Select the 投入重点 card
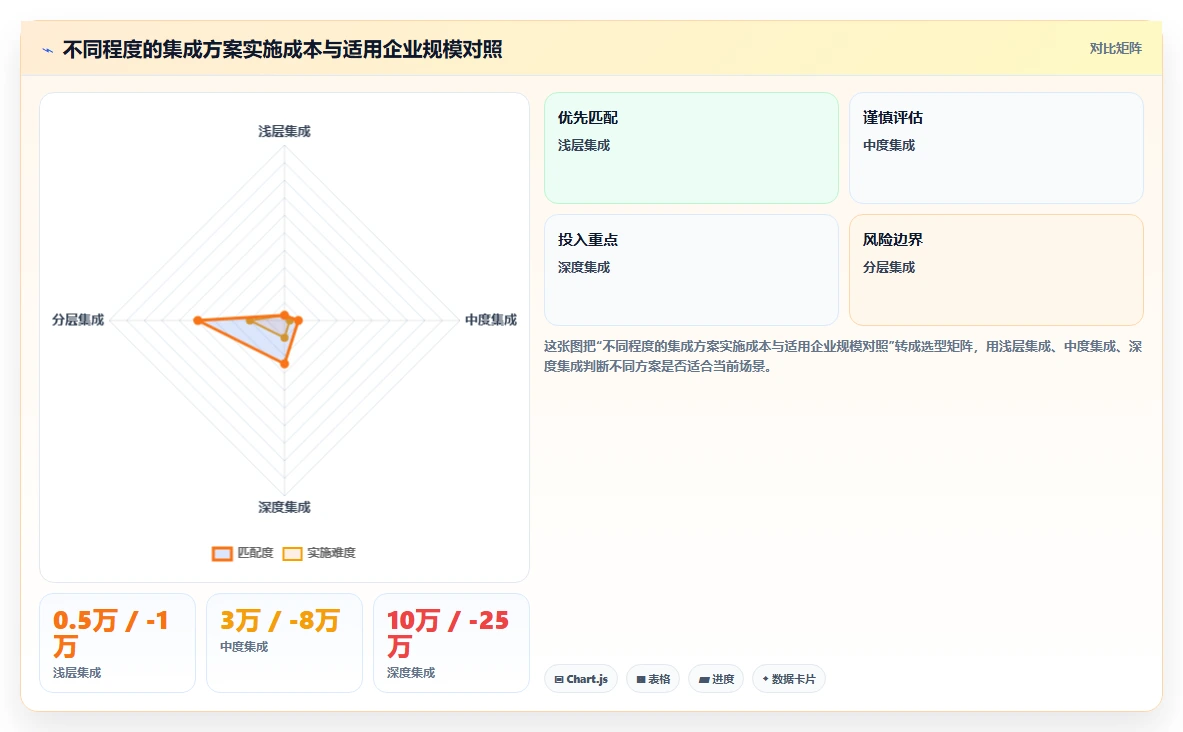 point(691,270)
